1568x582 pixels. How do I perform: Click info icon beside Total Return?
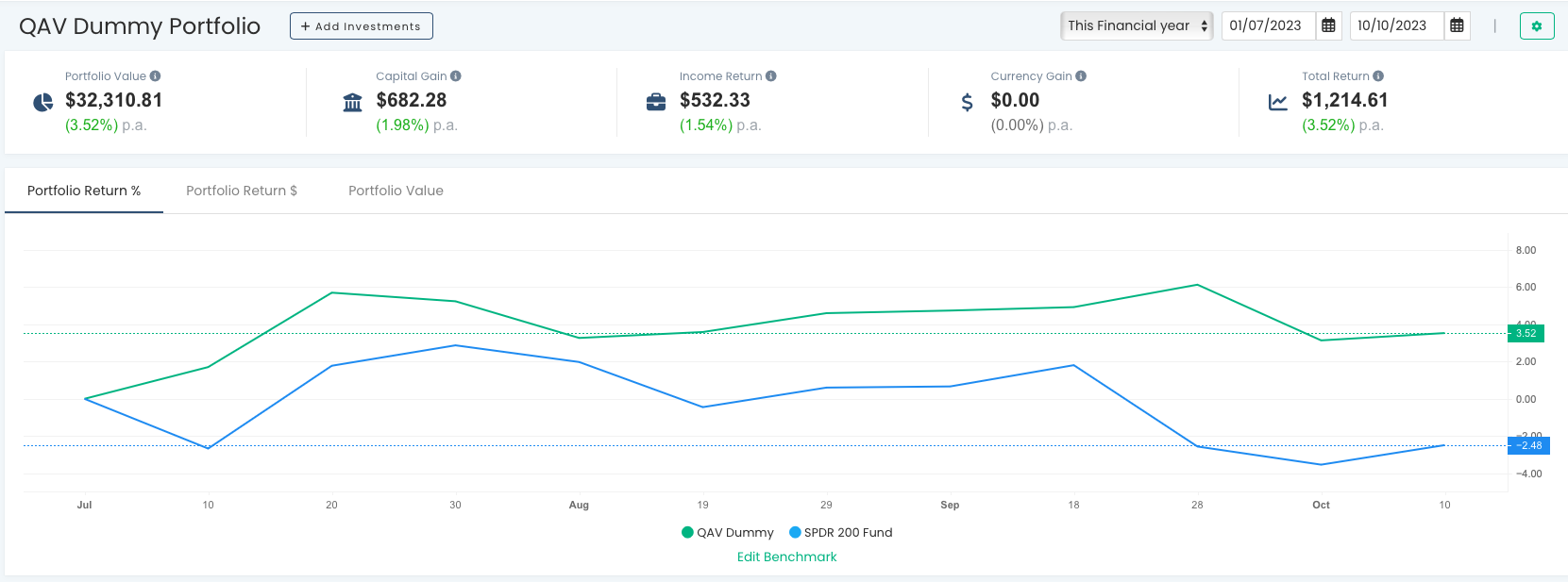(1378, 76)
